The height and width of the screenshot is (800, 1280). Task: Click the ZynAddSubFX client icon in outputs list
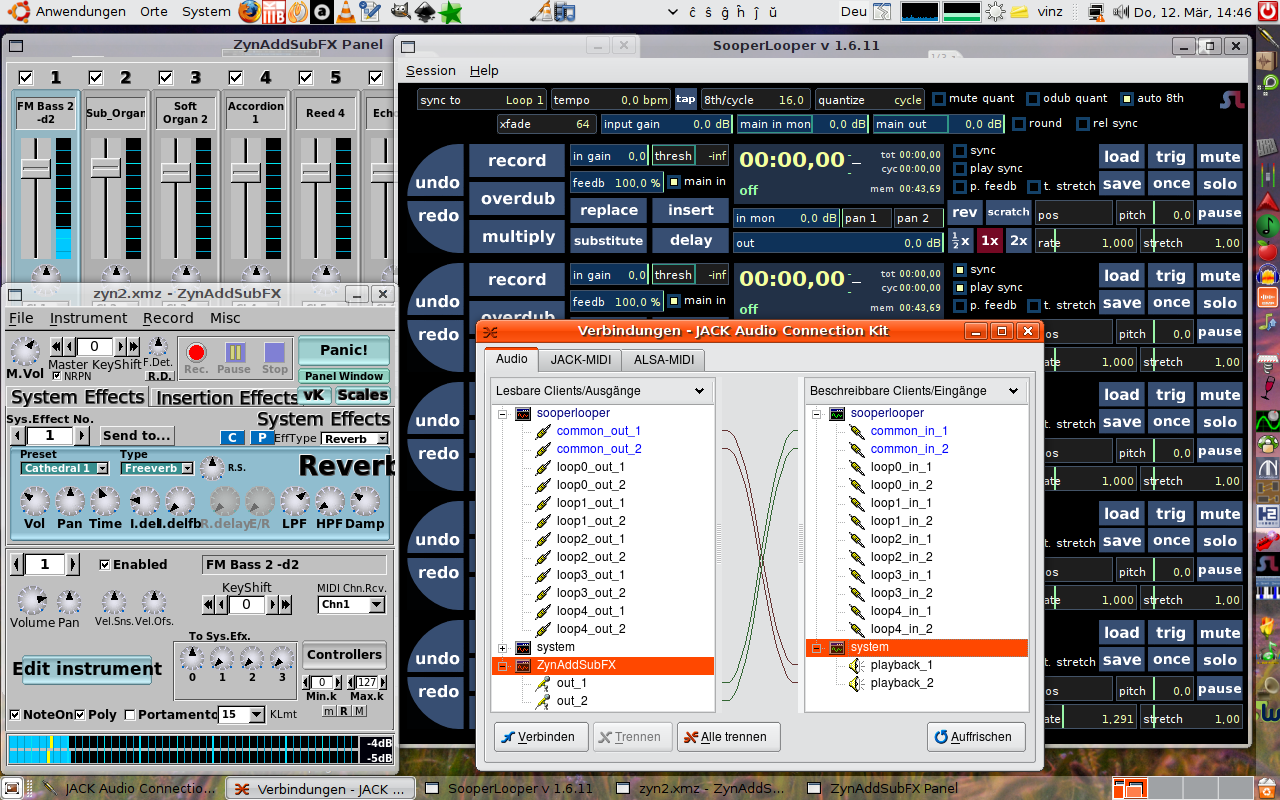[x=523, y=665]
